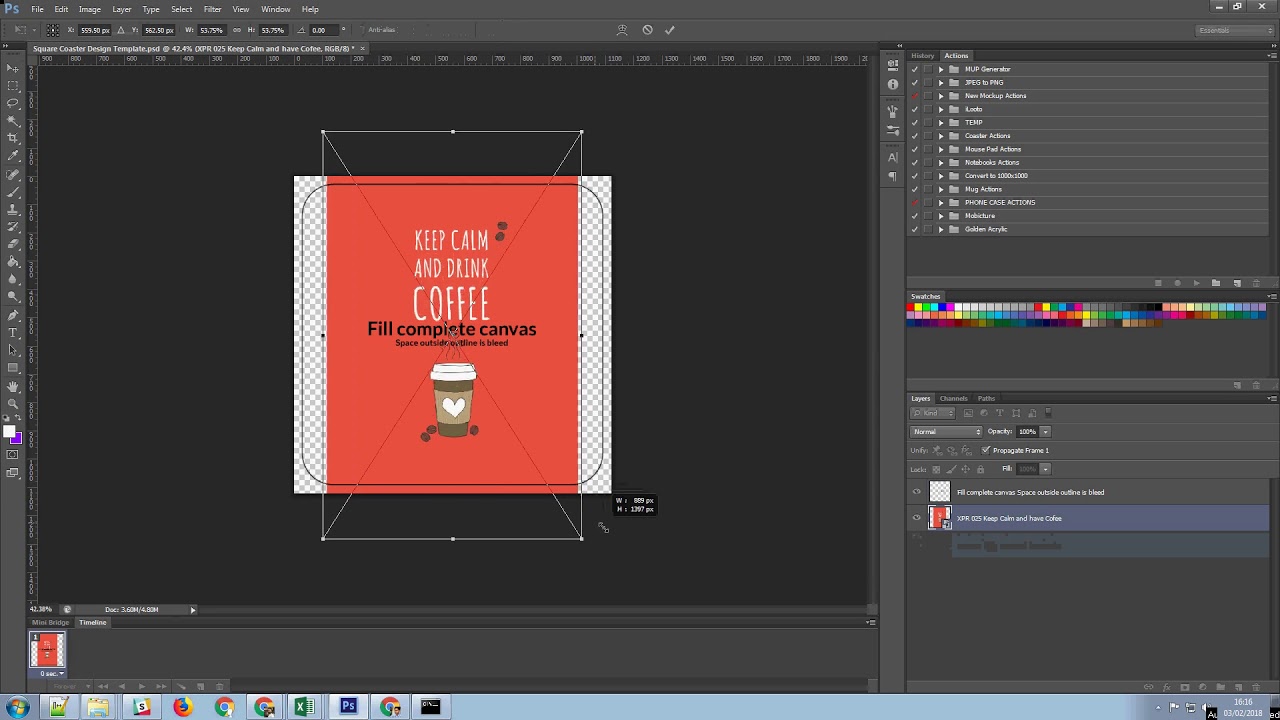Expand the PHONE CASE ACTIONS set

point(941,202)
